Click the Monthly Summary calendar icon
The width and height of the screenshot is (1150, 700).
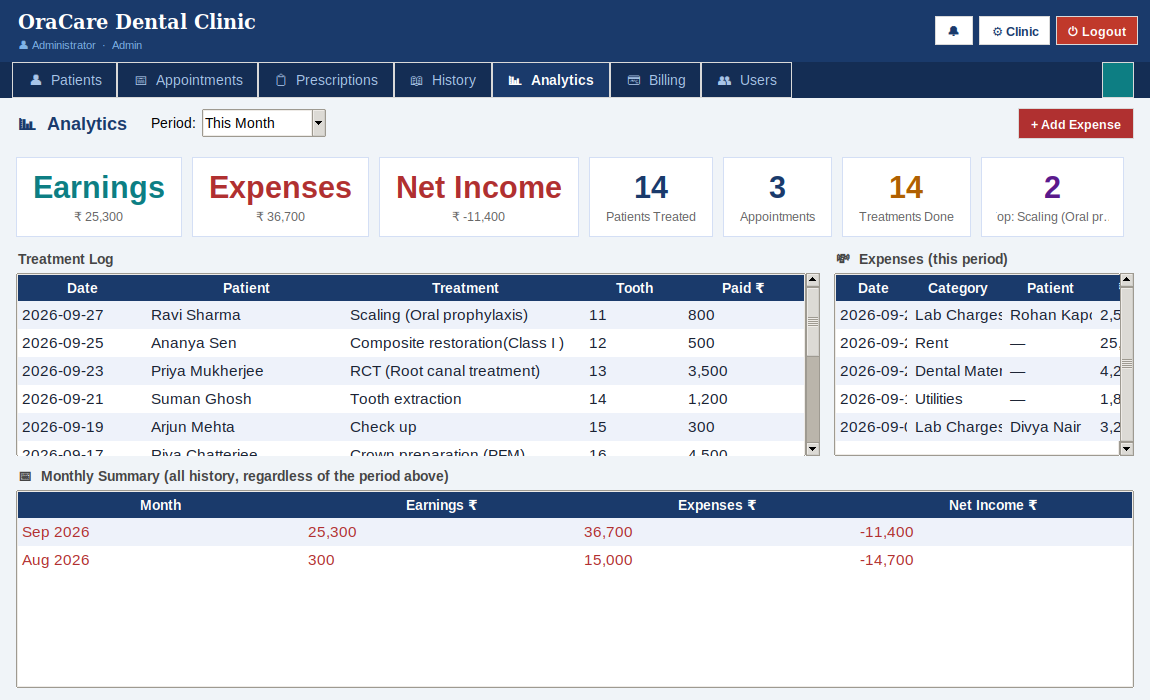coord(26,476)
